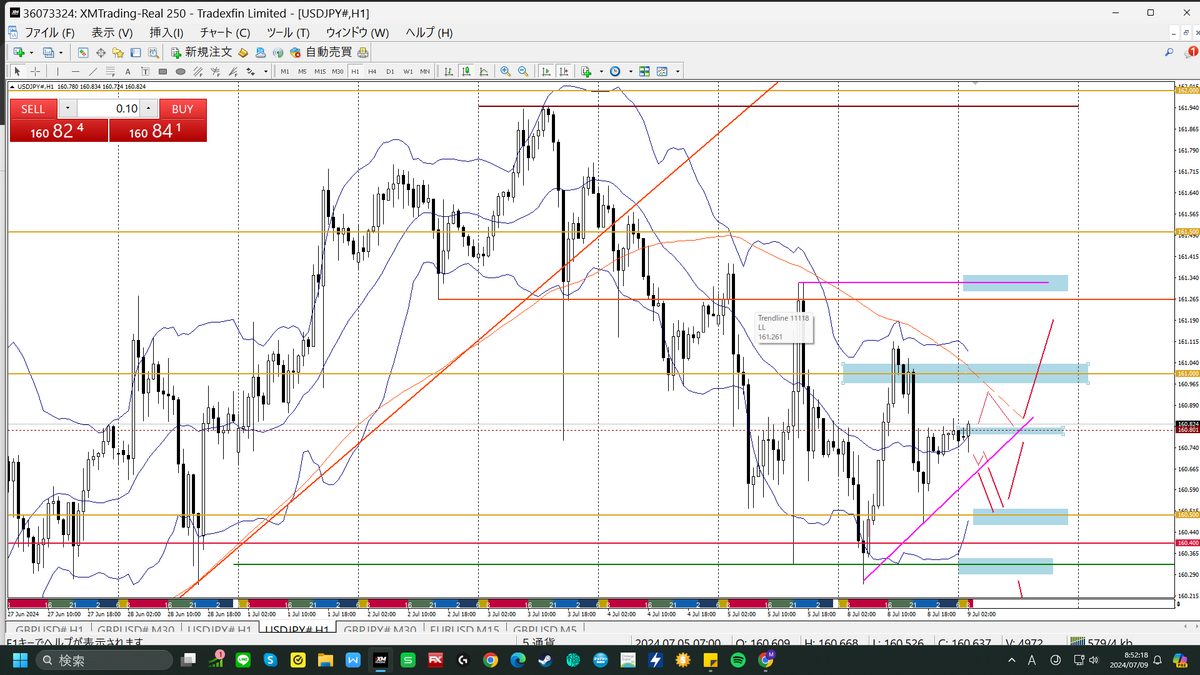Image resolution: width=1200 pixels, height=675 pixels.
Task: Click the lot volume field 0.10
Action: [x=108, y=108]
